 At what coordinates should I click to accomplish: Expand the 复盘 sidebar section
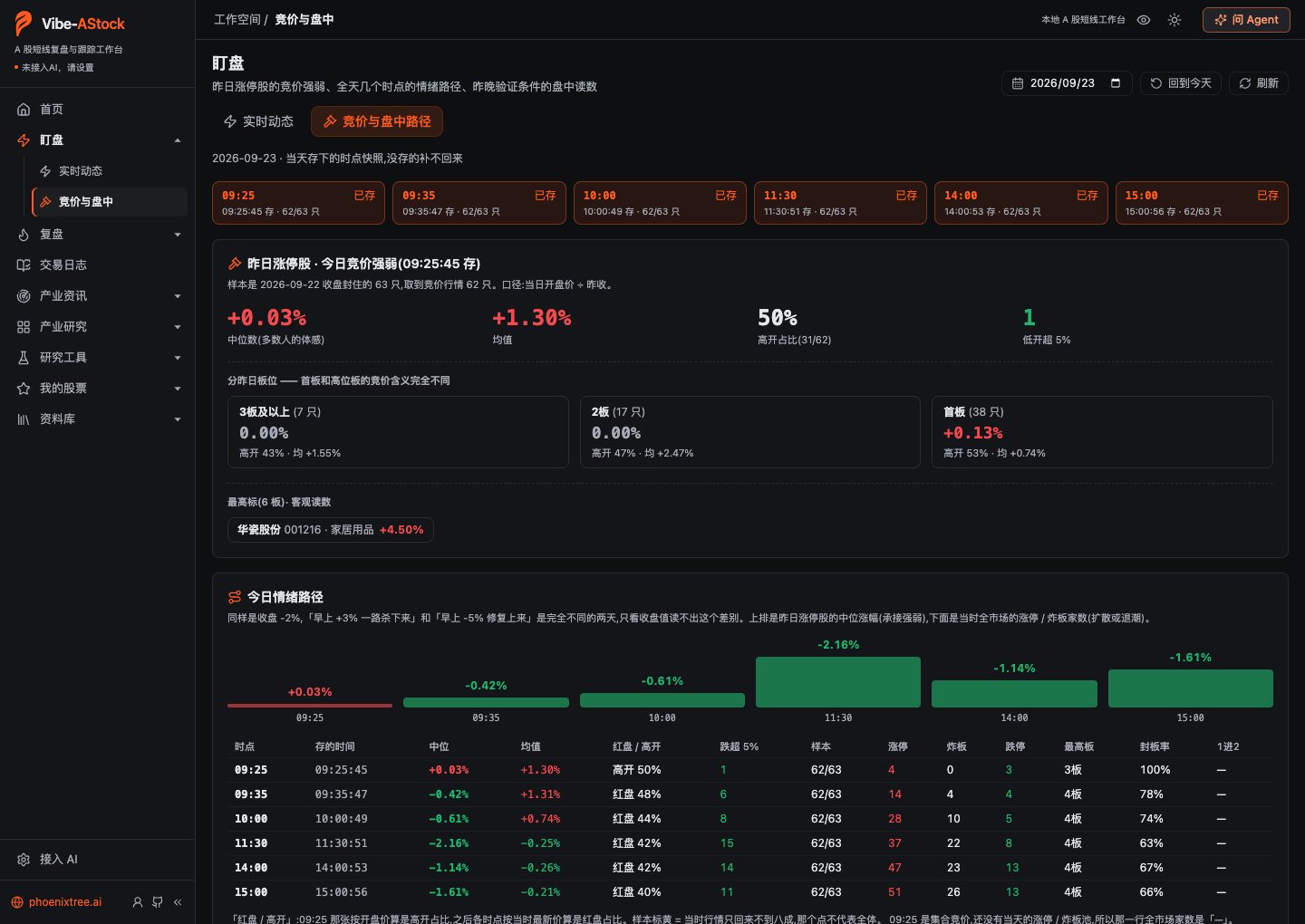pyautogui.click(x=178, y=235)
